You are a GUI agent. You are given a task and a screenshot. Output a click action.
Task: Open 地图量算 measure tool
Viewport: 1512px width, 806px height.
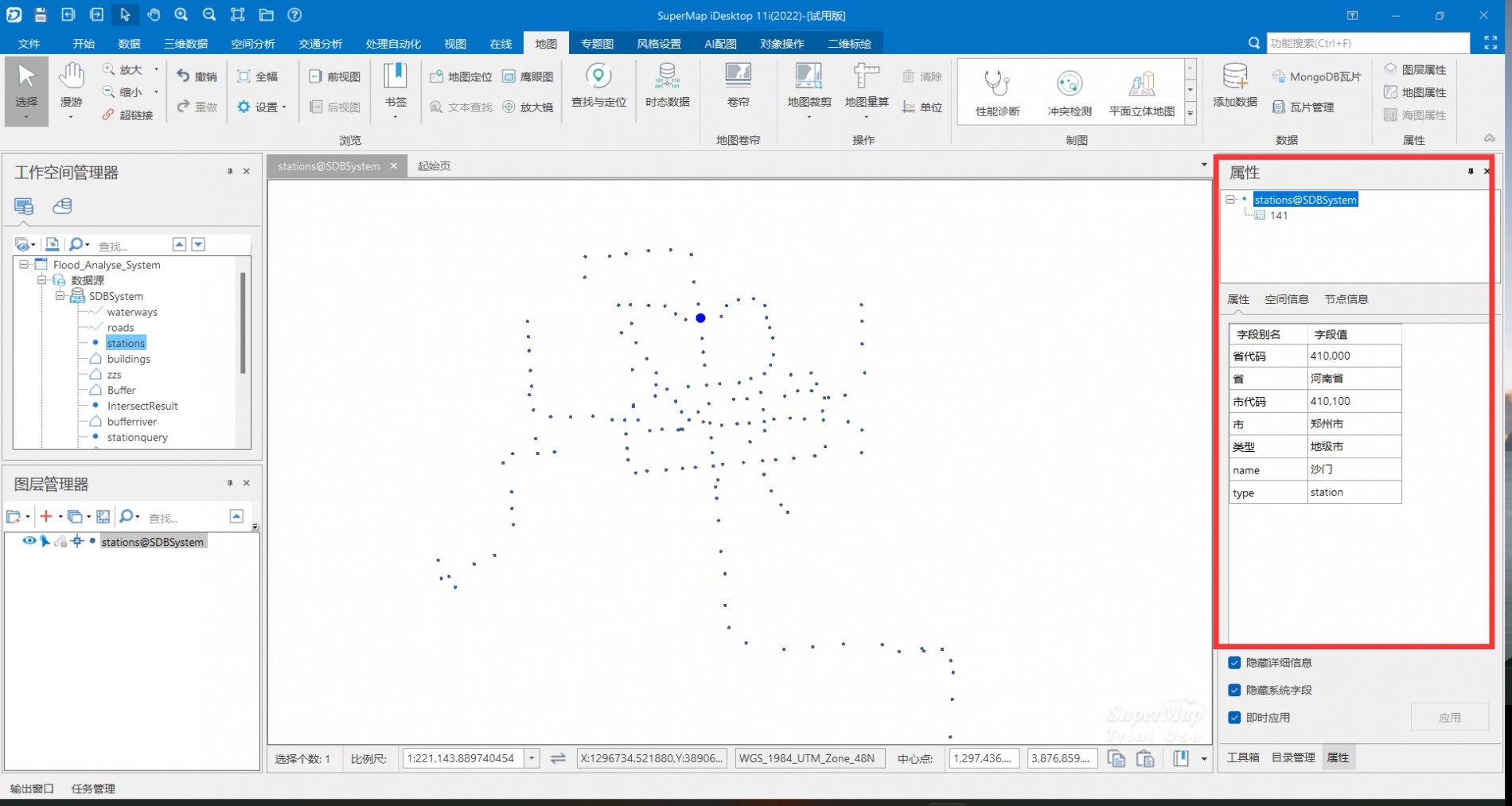tap(867, 89)
